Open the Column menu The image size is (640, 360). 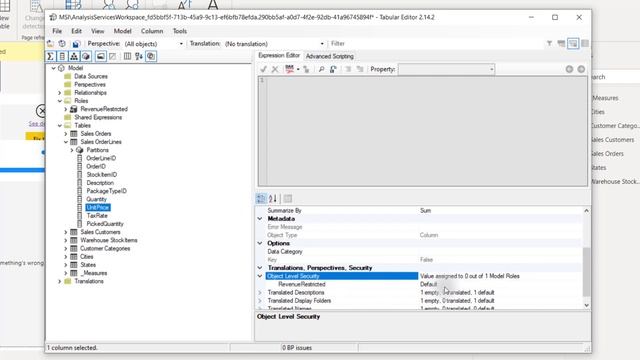click(152, 31)
